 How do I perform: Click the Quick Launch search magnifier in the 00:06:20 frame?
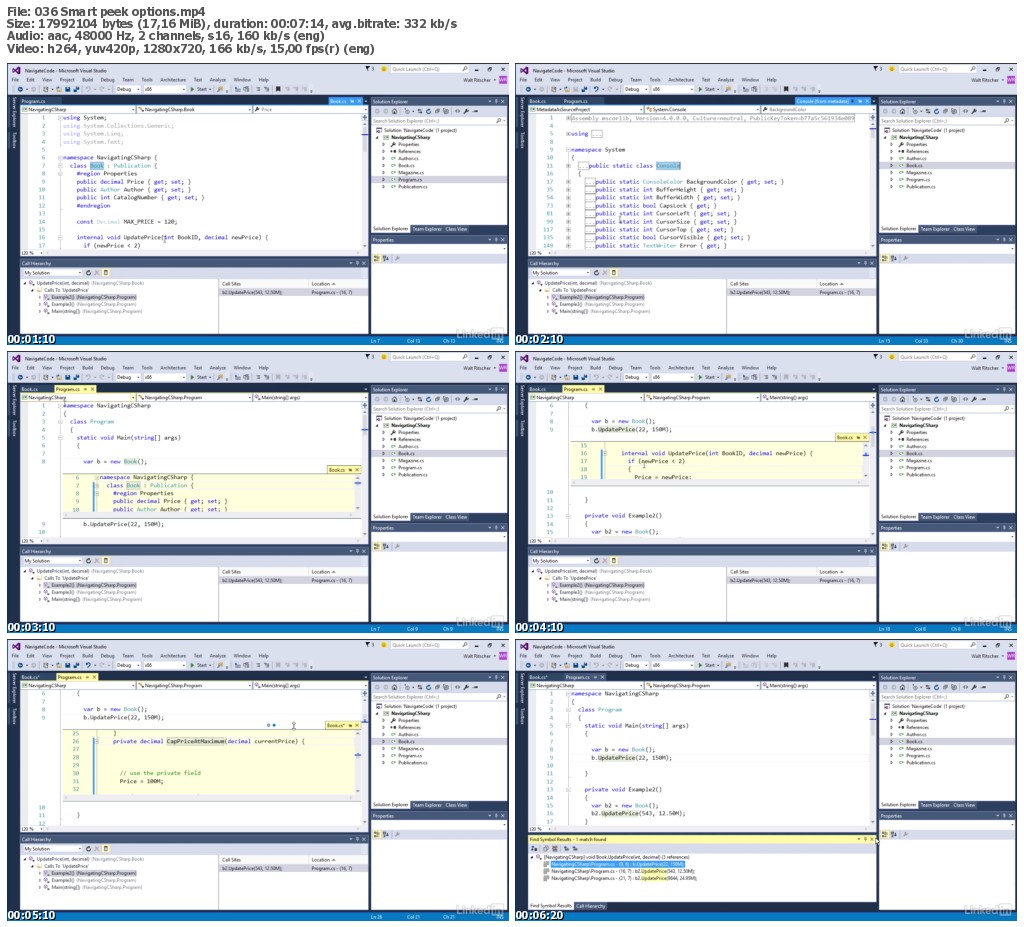coord(972,645)
